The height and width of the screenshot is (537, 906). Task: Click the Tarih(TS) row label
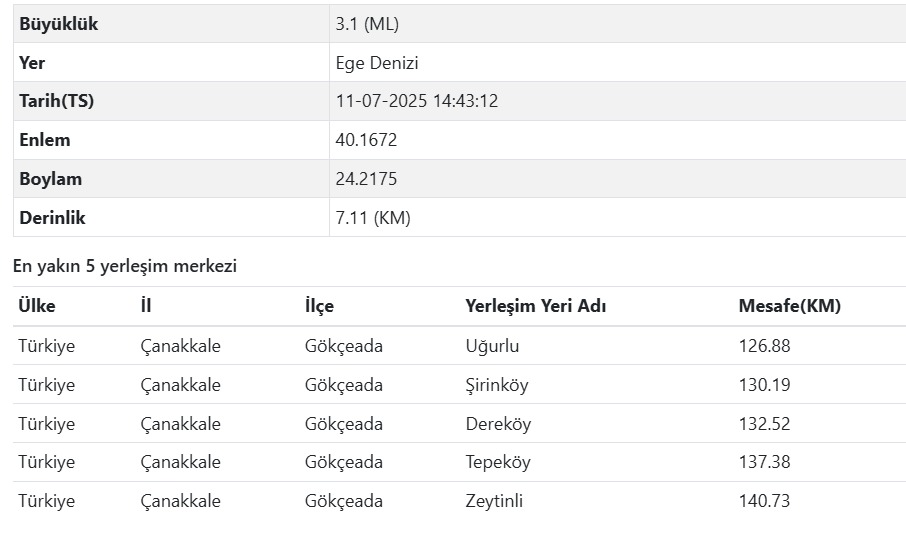(x=57, y=101)
